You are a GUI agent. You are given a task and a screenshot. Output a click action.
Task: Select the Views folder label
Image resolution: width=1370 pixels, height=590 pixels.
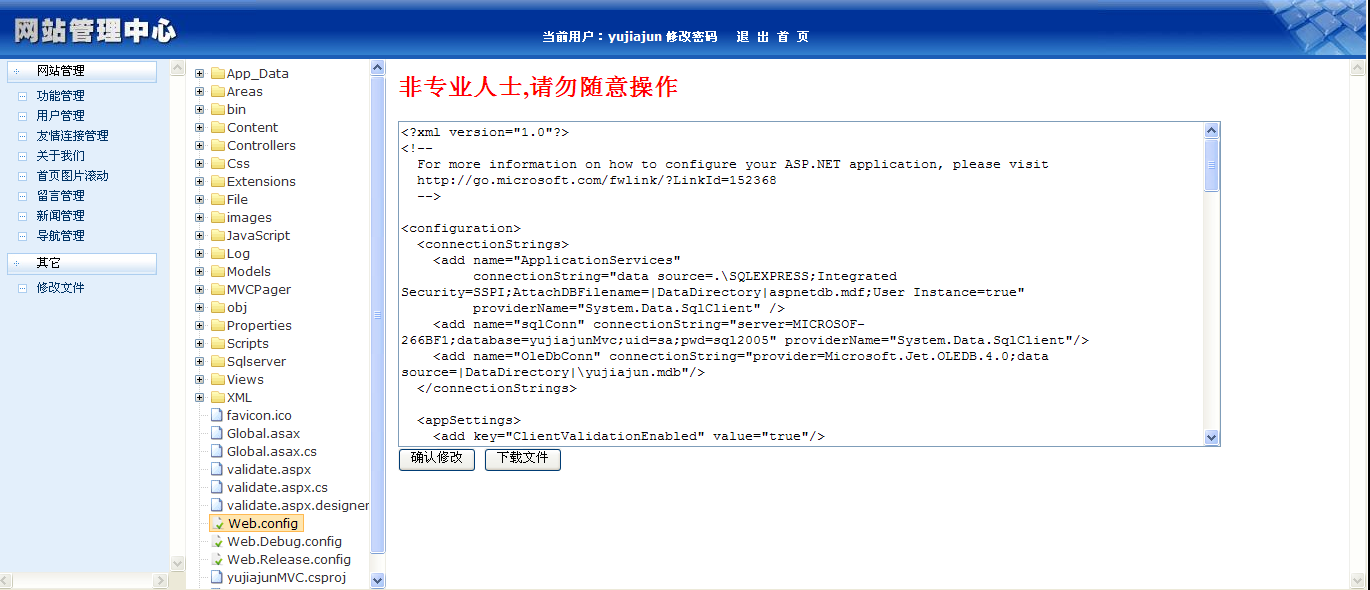coord(245,380)
